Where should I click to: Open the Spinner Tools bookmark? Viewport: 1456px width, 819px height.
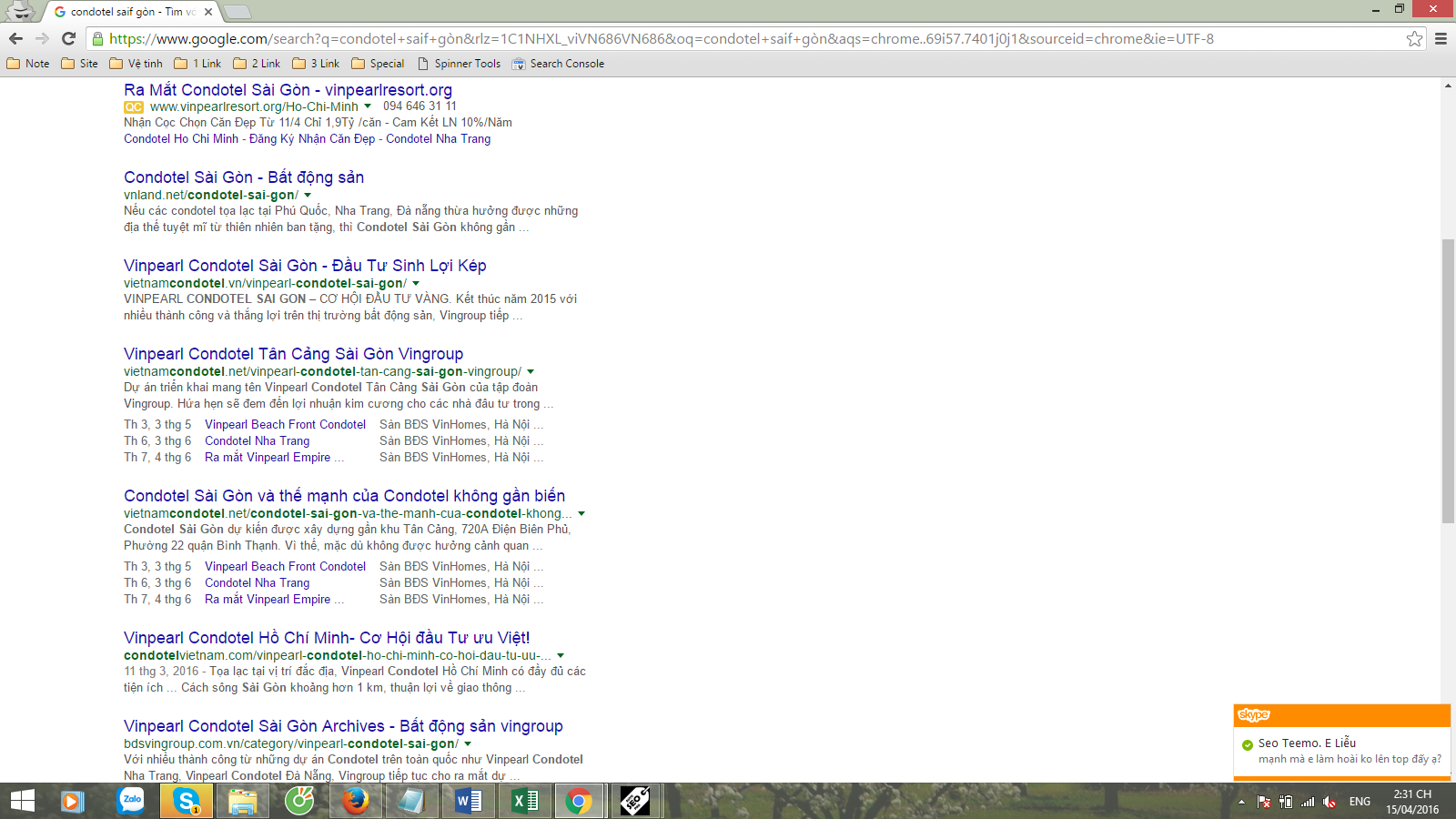click(459, 64)
